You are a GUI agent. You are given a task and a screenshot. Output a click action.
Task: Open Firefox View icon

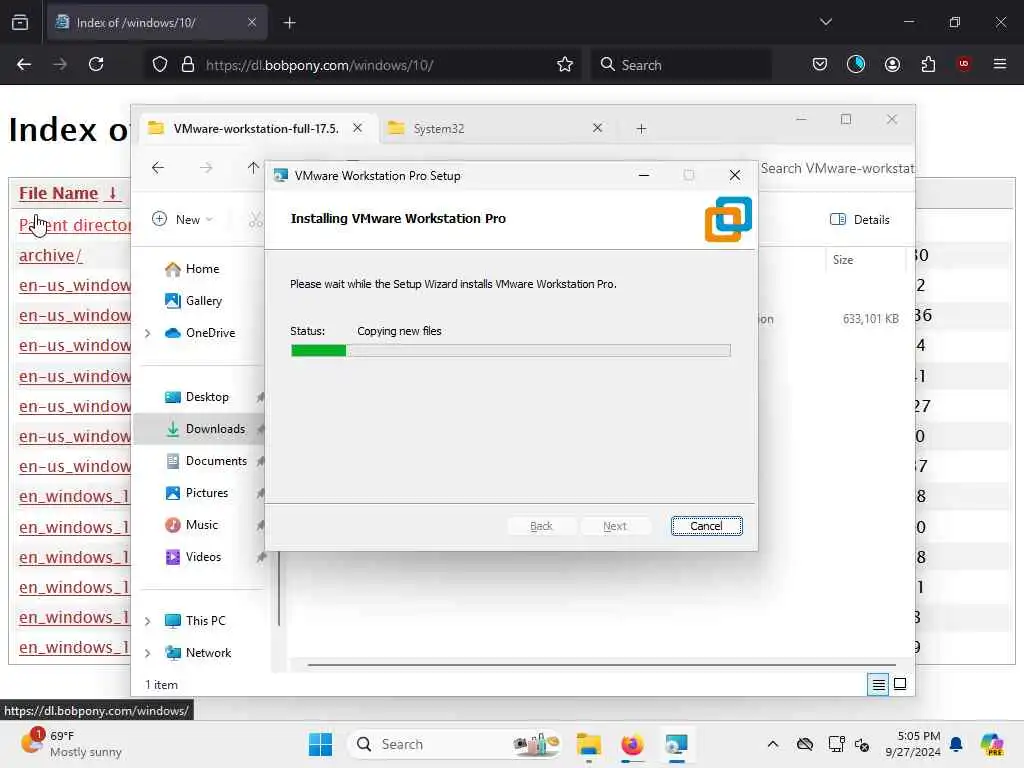(x=20, y=22)
